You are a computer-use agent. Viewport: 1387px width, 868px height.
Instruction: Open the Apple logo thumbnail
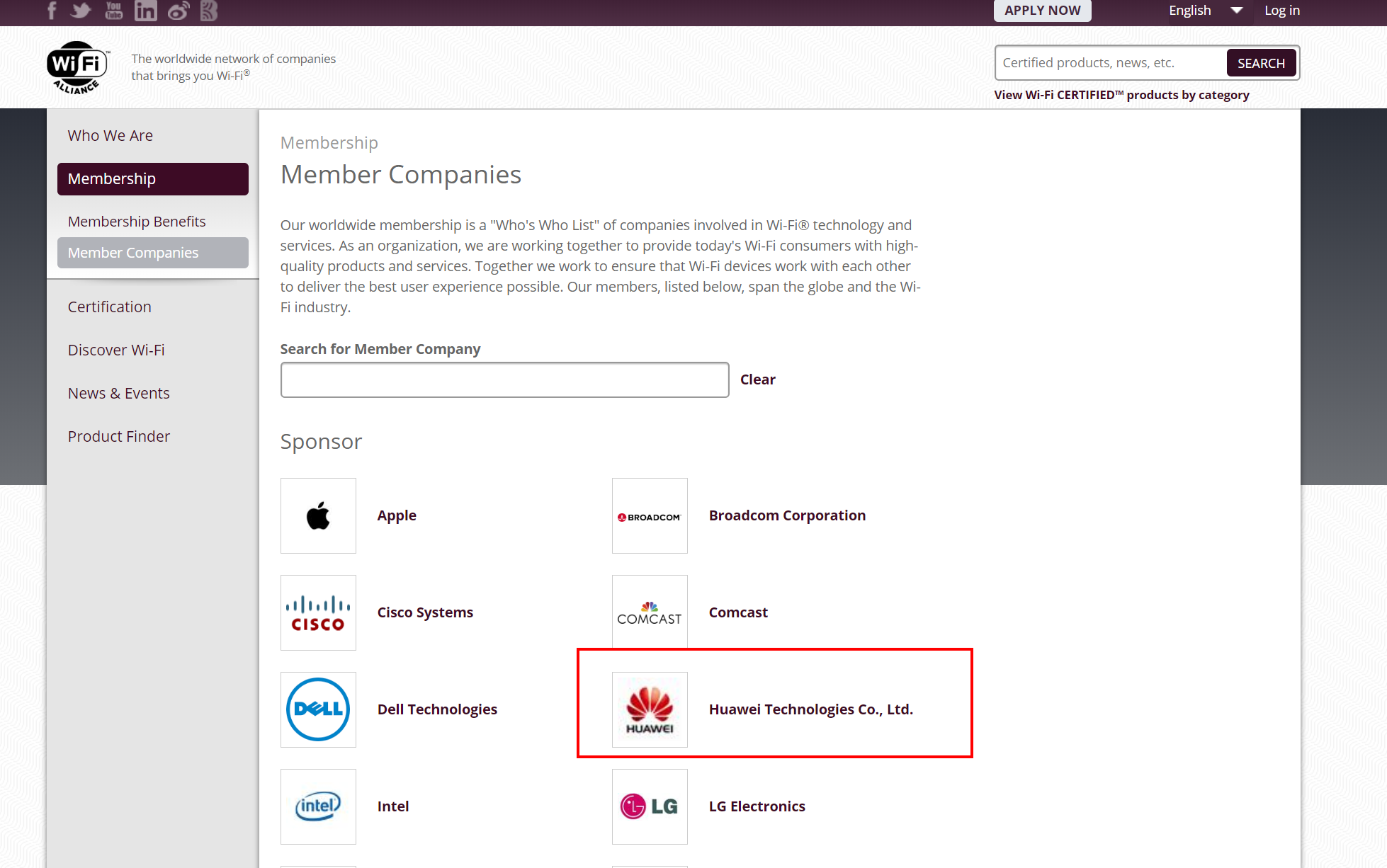318,515
